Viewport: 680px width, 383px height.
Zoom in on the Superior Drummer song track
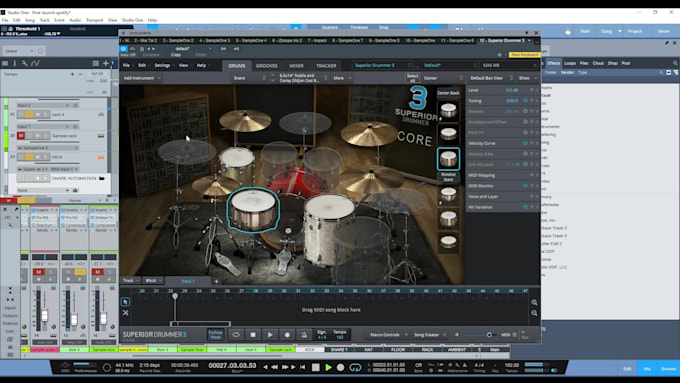point(534,302)
